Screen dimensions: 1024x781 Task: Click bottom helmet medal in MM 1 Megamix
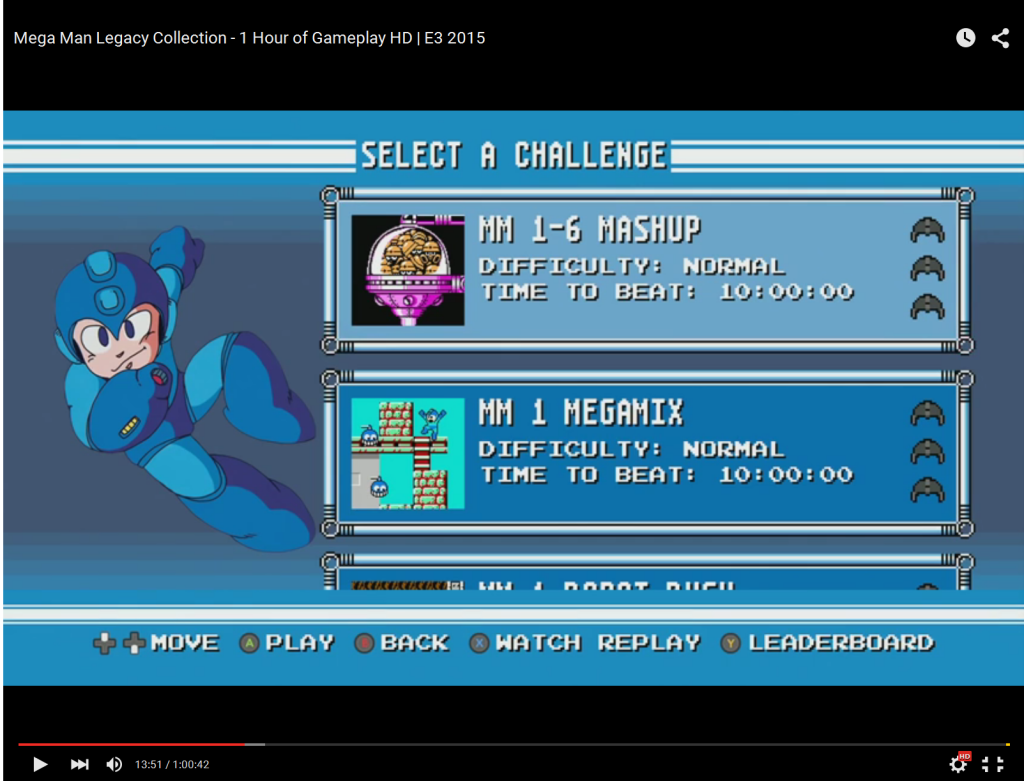click(927, 490)
